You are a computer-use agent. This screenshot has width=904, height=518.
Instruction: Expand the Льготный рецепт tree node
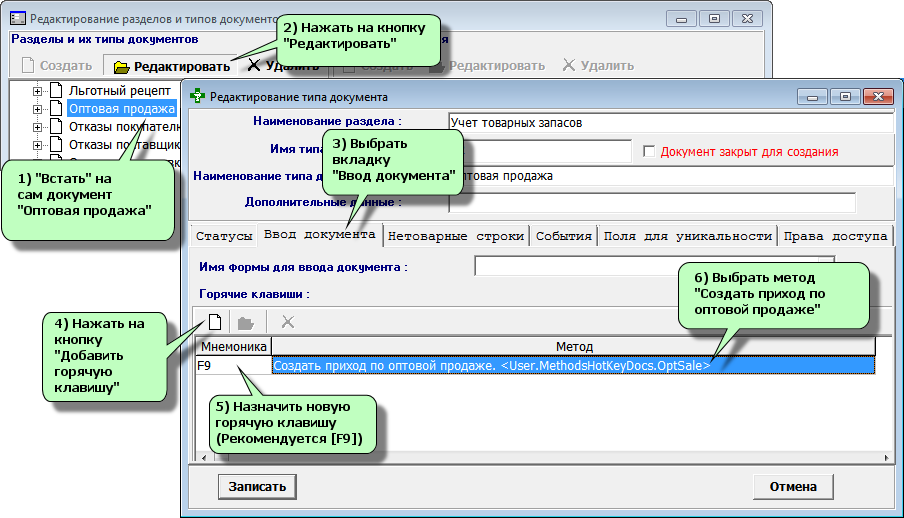38,91
